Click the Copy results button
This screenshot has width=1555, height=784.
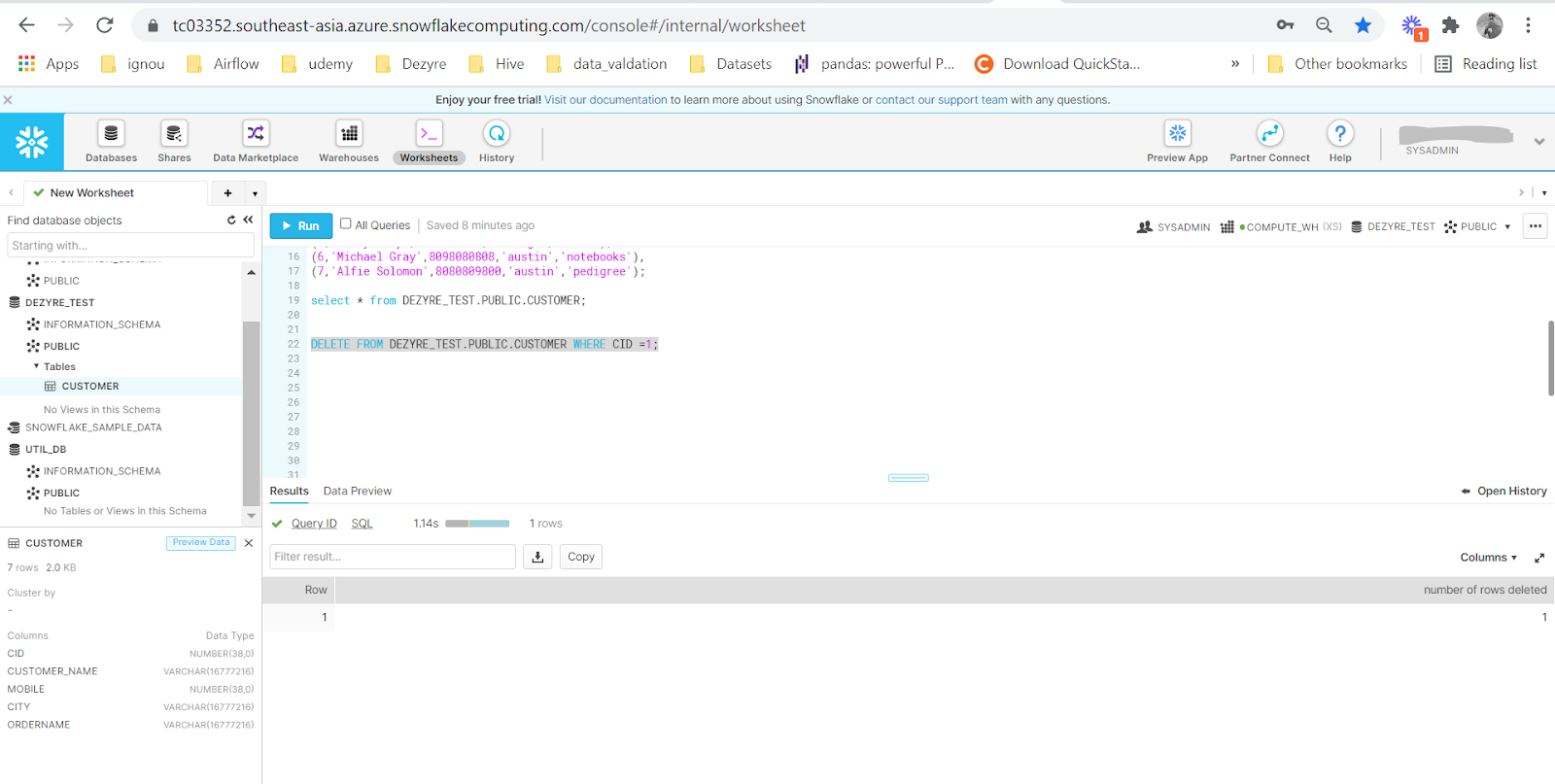580,557
